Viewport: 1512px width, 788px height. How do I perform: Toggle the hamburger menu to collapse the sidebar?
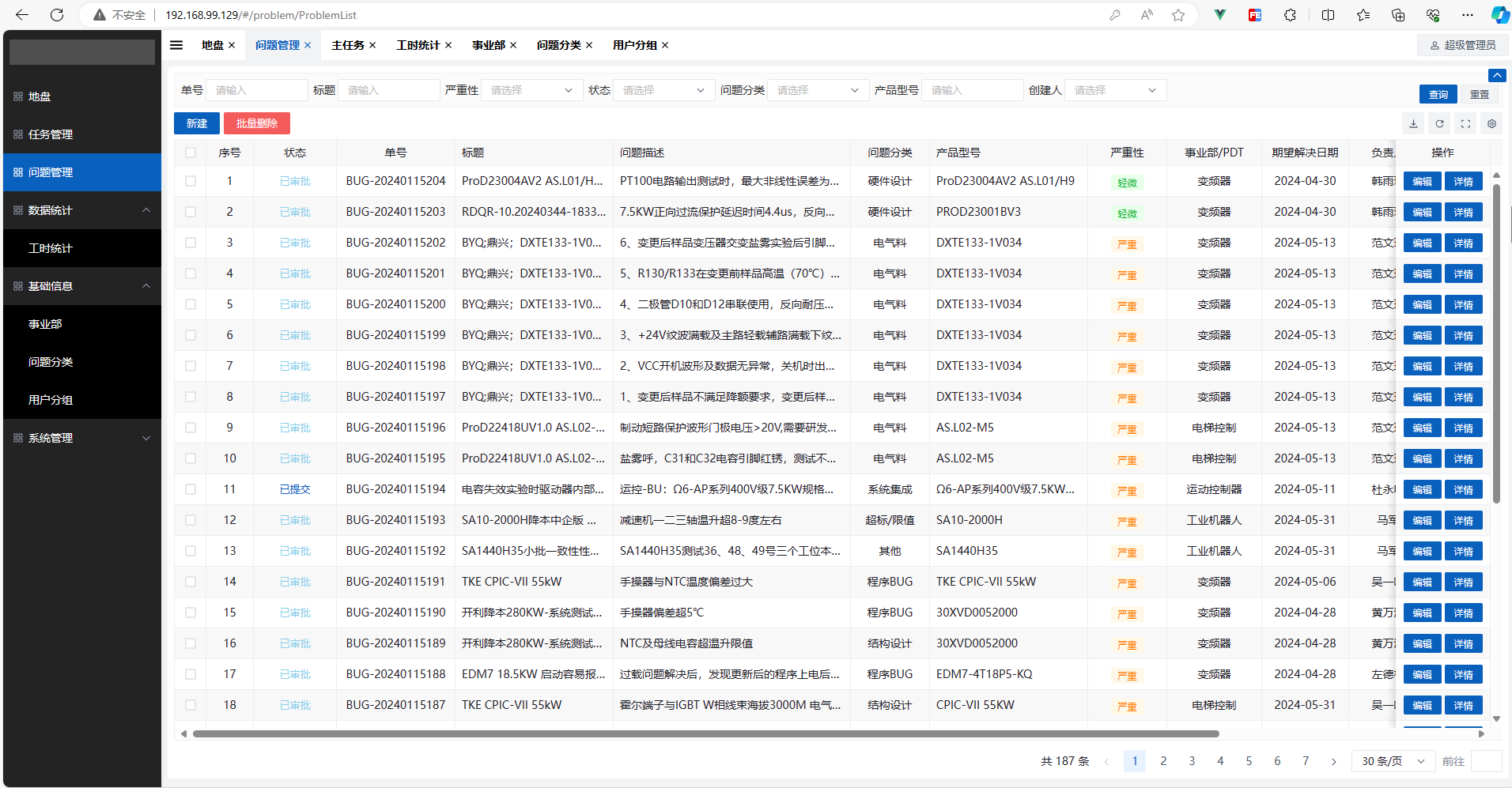(176, 45)
